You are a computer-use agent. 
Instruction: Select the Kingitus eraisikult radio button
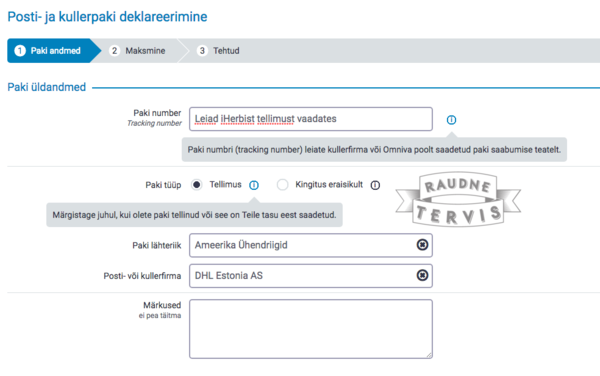coord(282,185)
